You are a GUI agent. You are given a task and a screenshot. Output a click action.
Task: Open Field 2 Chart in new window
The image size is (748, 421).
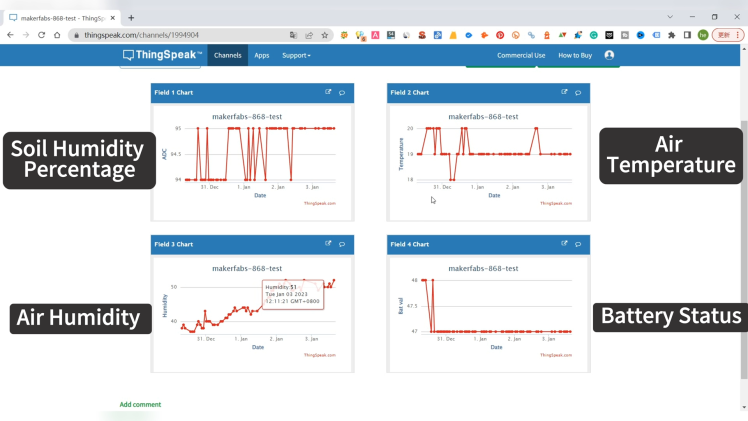click(564, 92)
